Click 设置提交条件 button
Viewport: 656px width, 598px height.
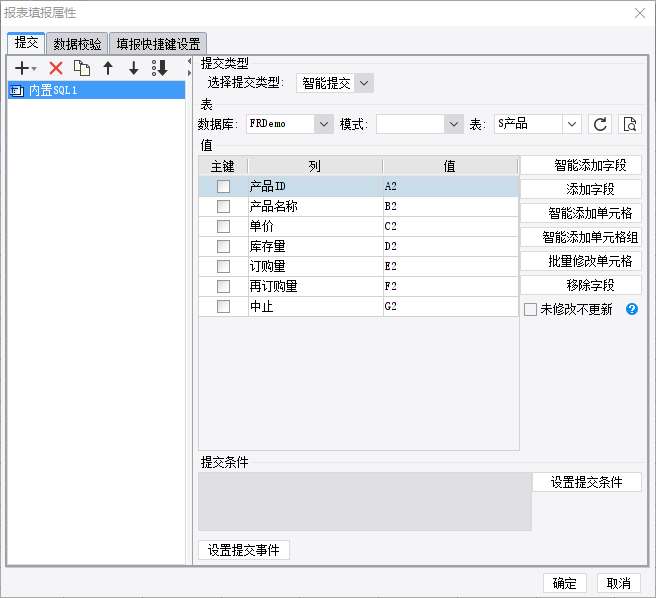point(587,482)
